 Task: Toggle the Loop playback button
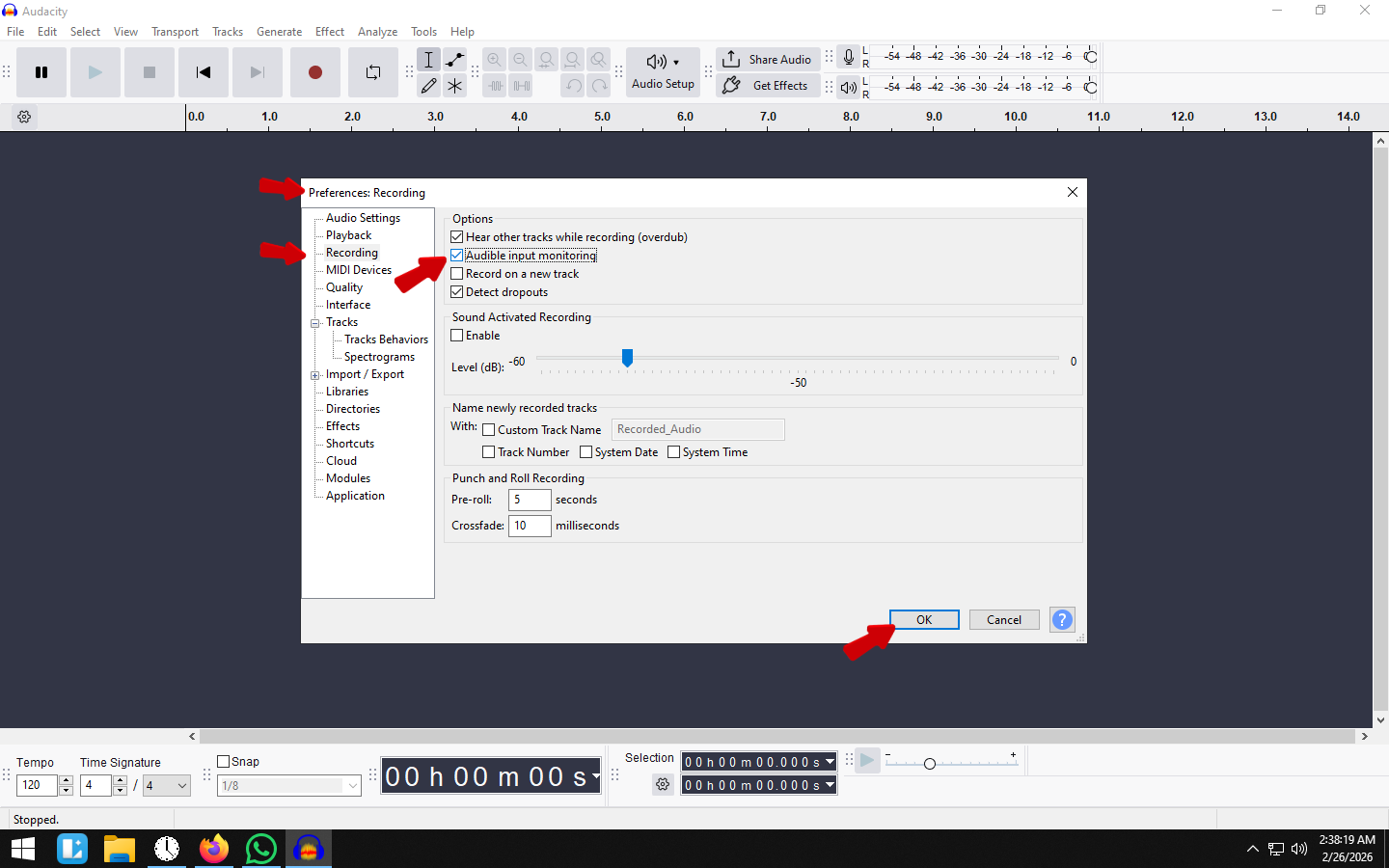coord(372,72)
